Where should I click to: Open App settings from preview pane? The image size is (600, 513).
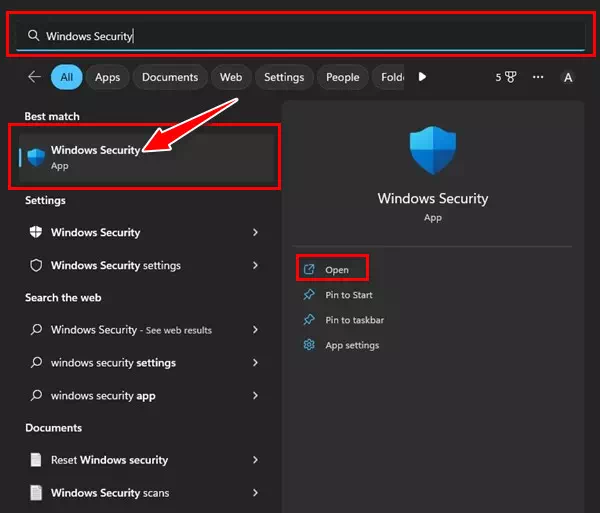coord(352,345)
